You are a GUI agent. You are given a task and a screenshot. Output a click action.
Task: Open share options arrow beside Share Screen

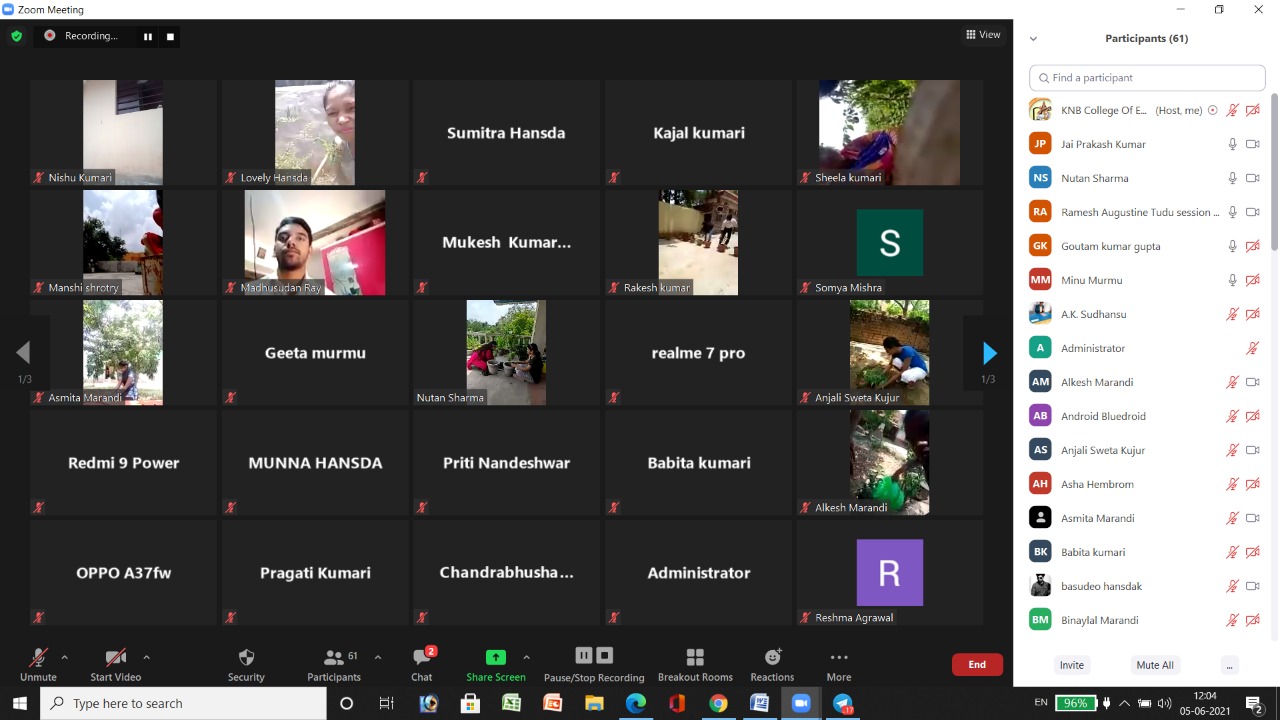pyautogui.click(x=527, y=657)
